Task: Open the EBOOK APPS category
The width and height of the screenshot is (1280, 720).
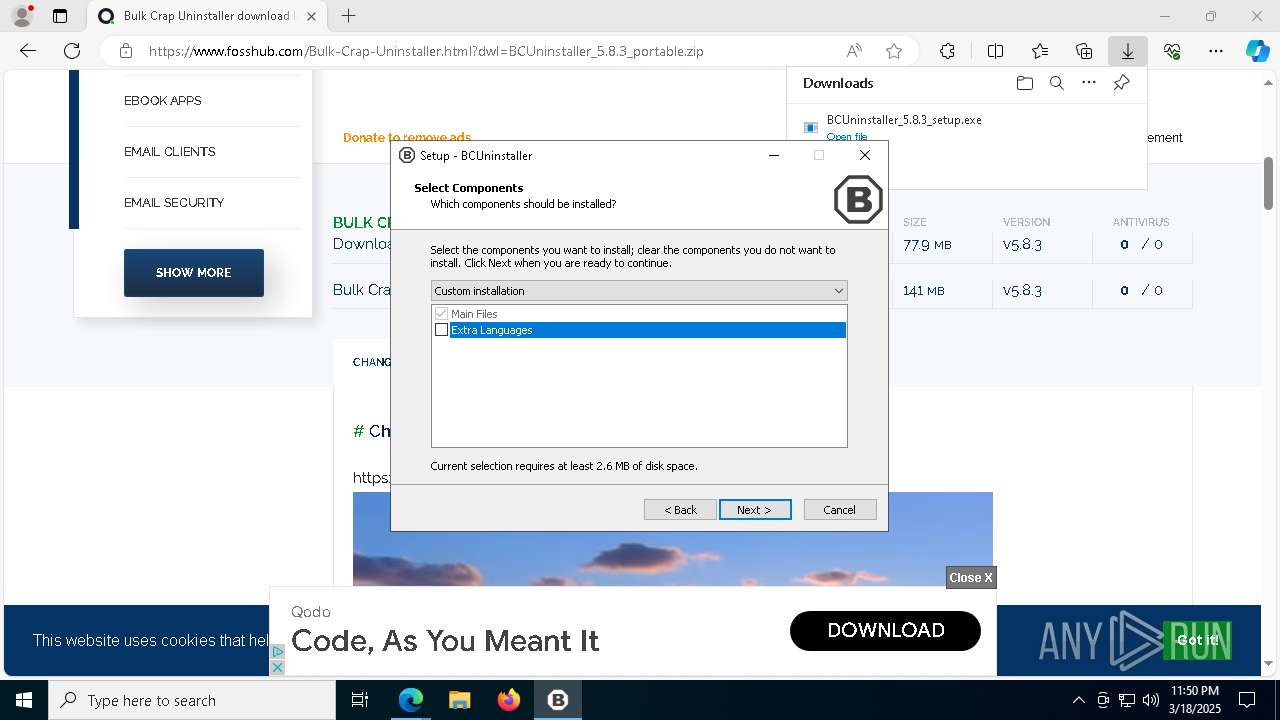Action: pyautogui.click(x=163, y=101)
